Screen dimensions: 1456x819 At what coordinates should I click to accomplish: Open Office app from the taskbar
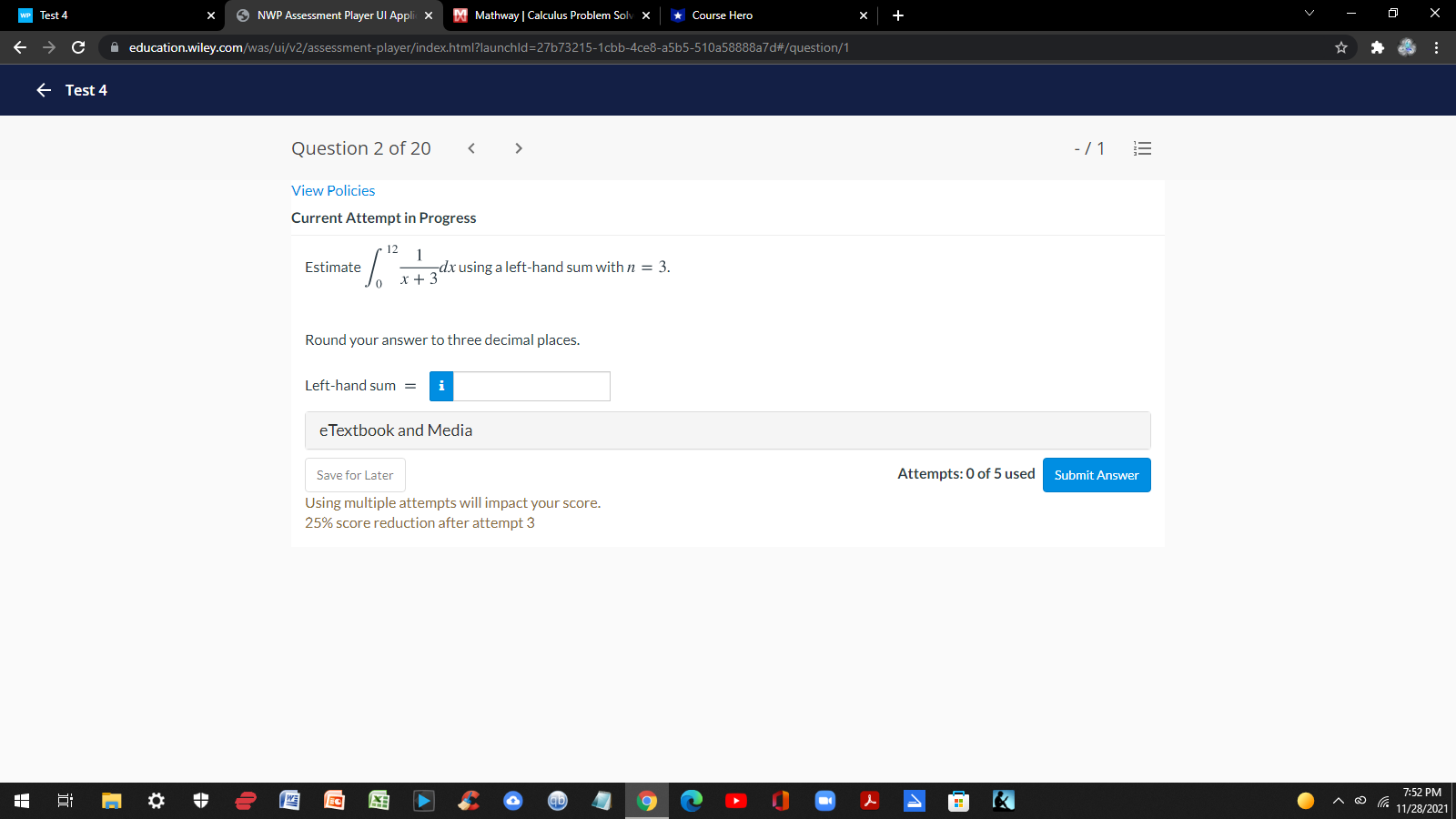781,801
